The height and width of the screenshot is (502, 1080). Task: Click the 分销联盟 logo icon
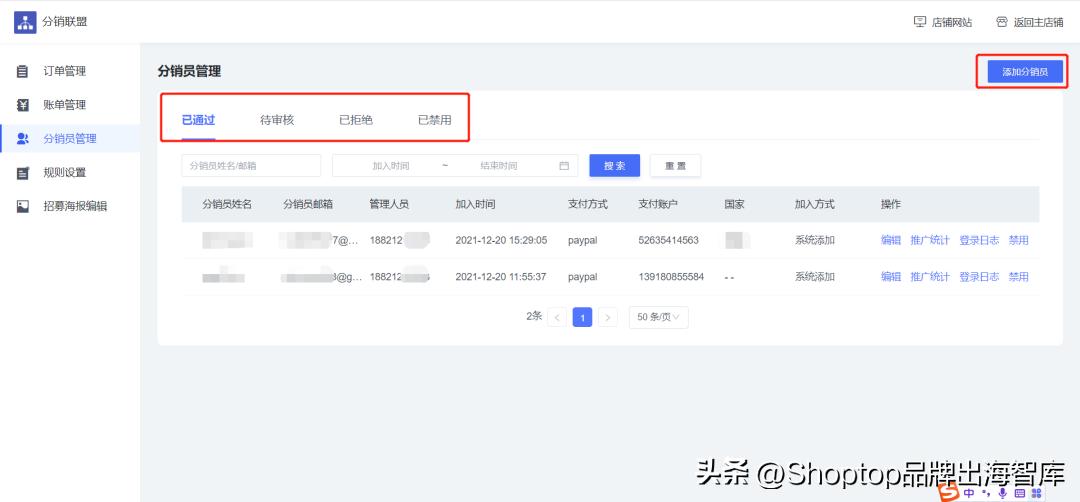tap(25, 22)
